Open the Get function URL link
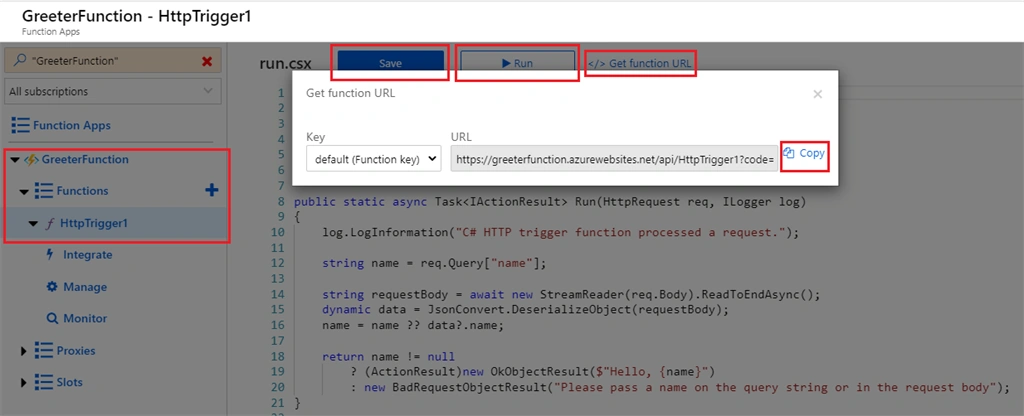The height and width of the screenshot is (416, 1024). (640, 63)
